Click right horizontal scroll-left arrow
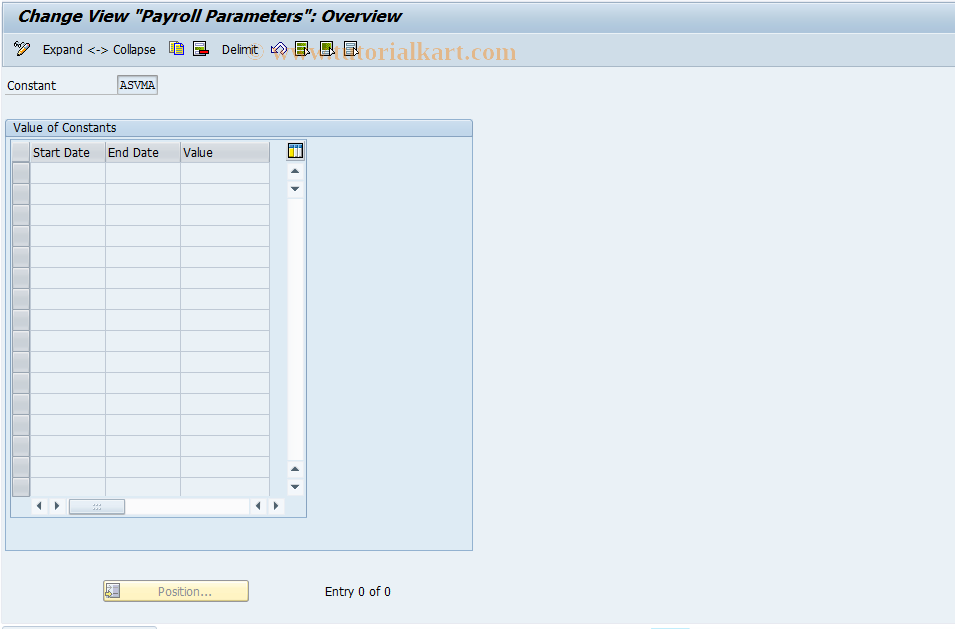The height and width of the screenshot is (629, 955). click(x=258, y=505)
